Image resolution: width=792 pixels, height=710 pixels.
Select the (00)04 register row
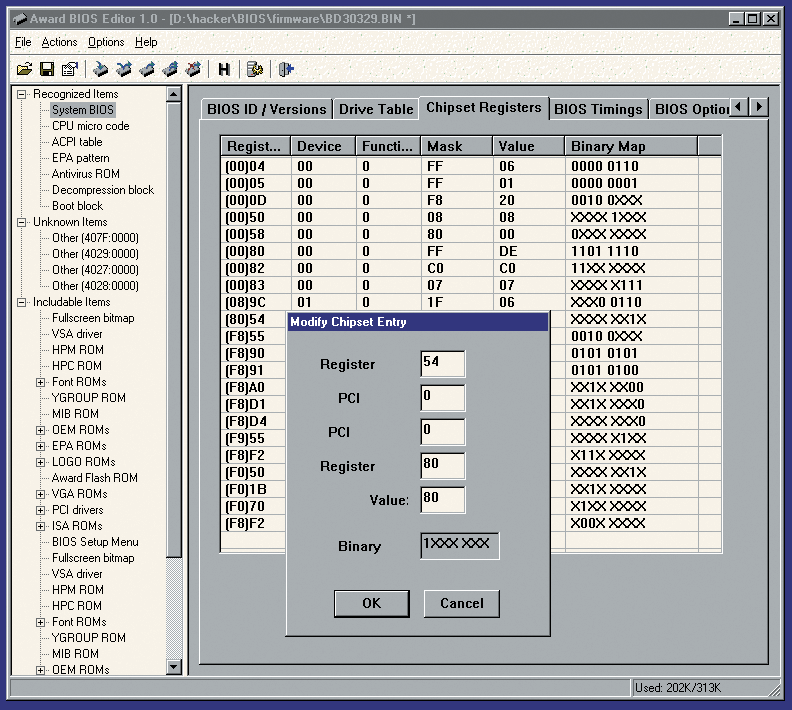pos(471,166)
